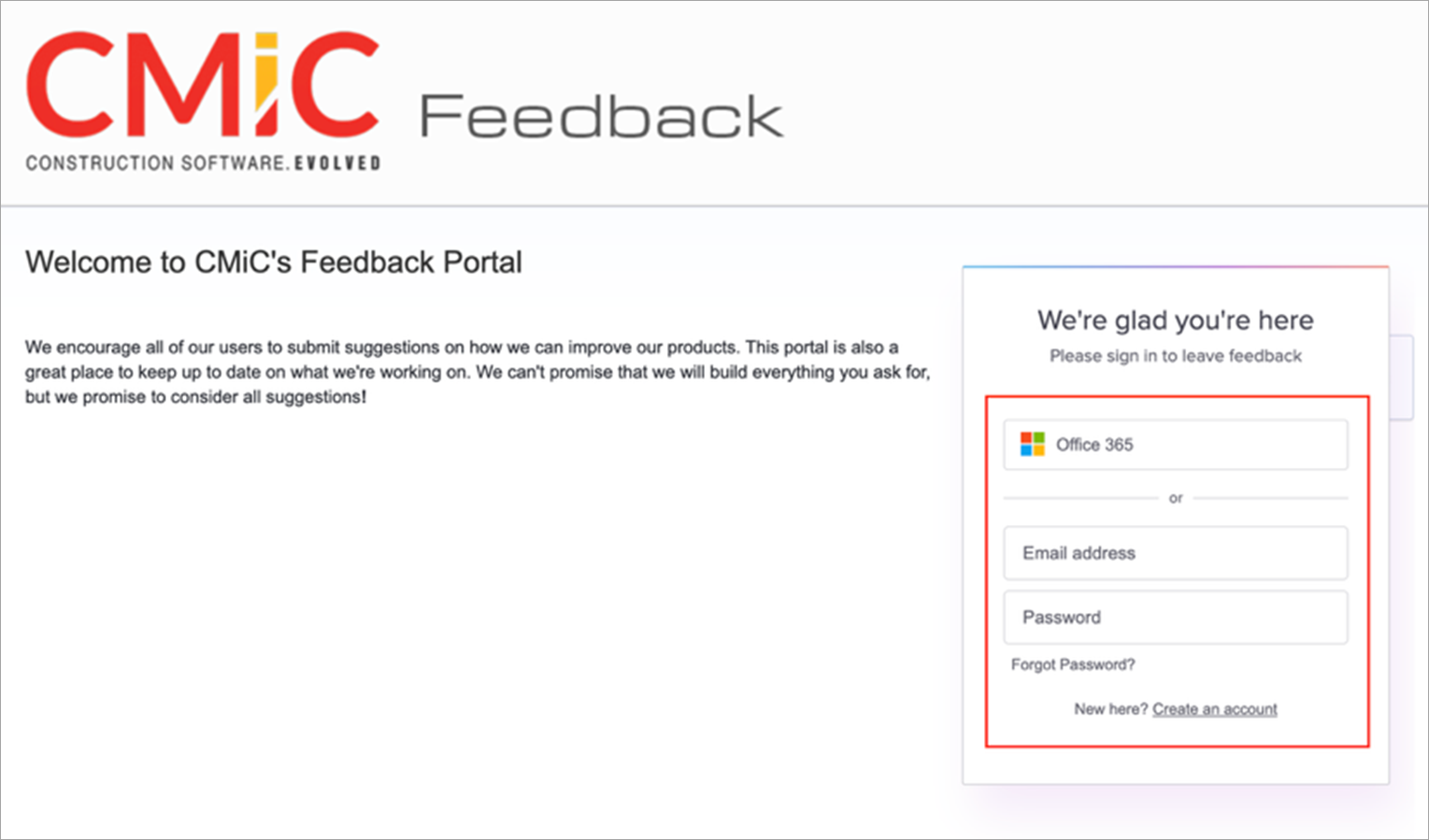1429x840 pixels.
Task: Click the Please sign in to leave feedback text
Action: pyautogui.click(x=1175, y=356)
